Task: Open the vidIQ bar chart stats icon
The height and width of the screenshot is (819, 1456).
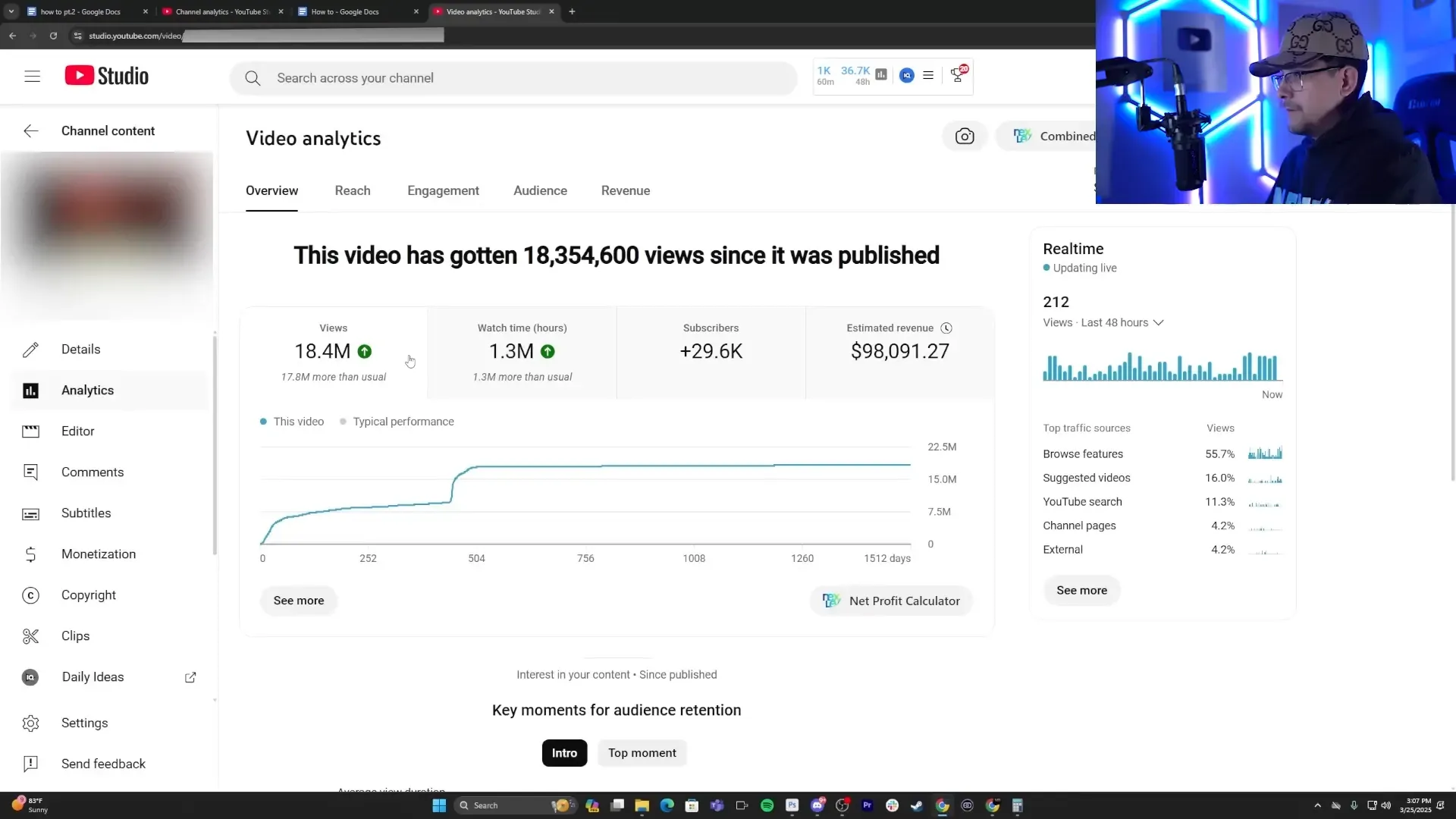Action: 881,75
